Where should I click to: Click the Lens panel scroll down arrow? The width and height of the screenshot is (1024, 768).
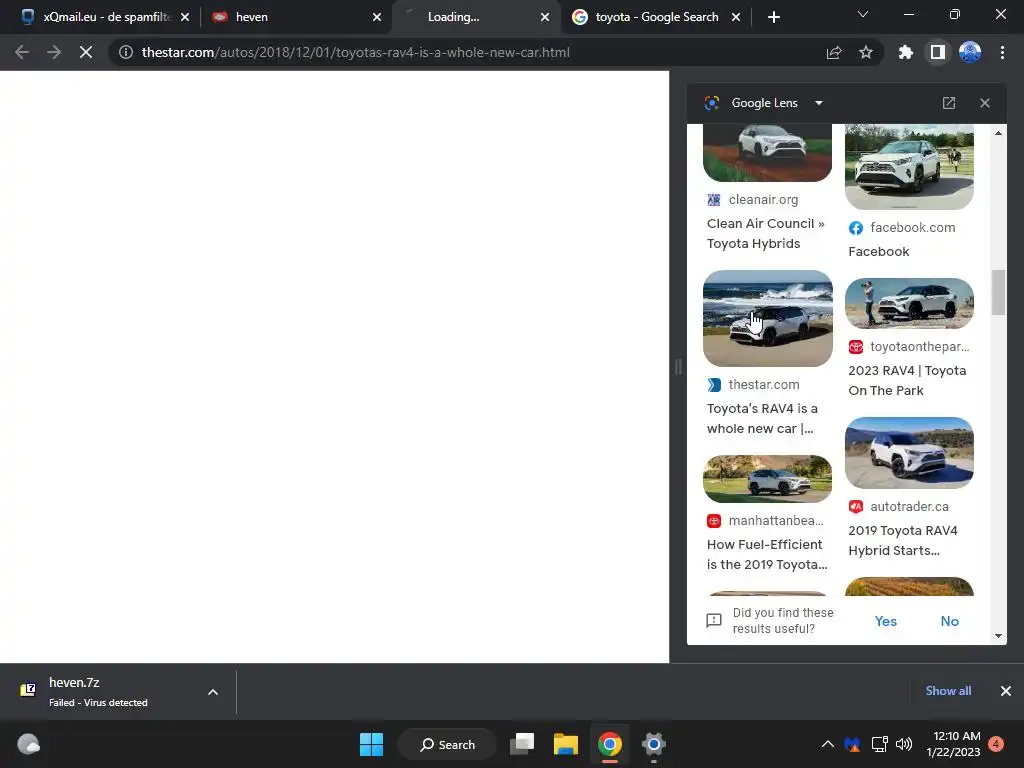tap(999, 635)
